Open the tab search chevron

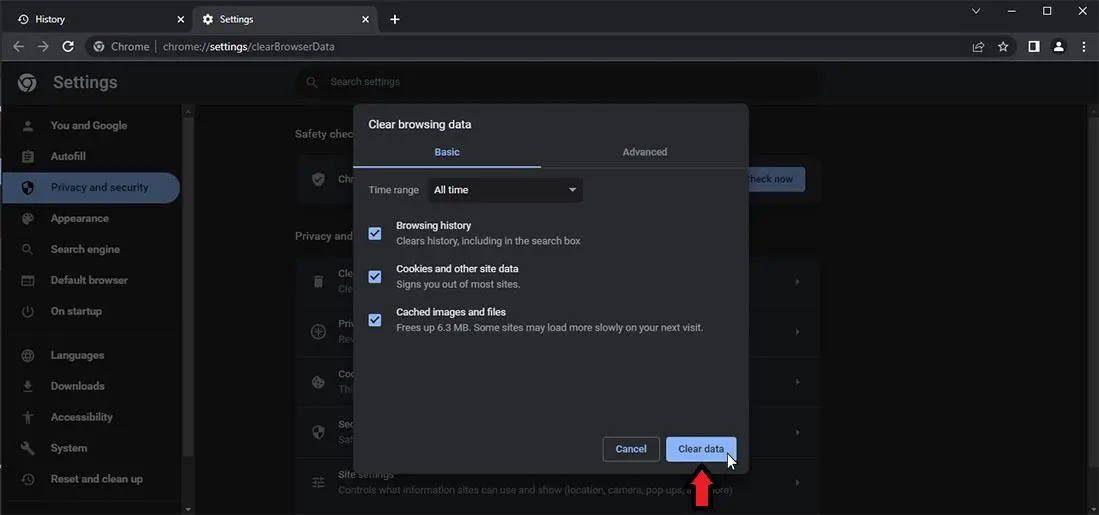pyautogui.click(x=976, y=11)
